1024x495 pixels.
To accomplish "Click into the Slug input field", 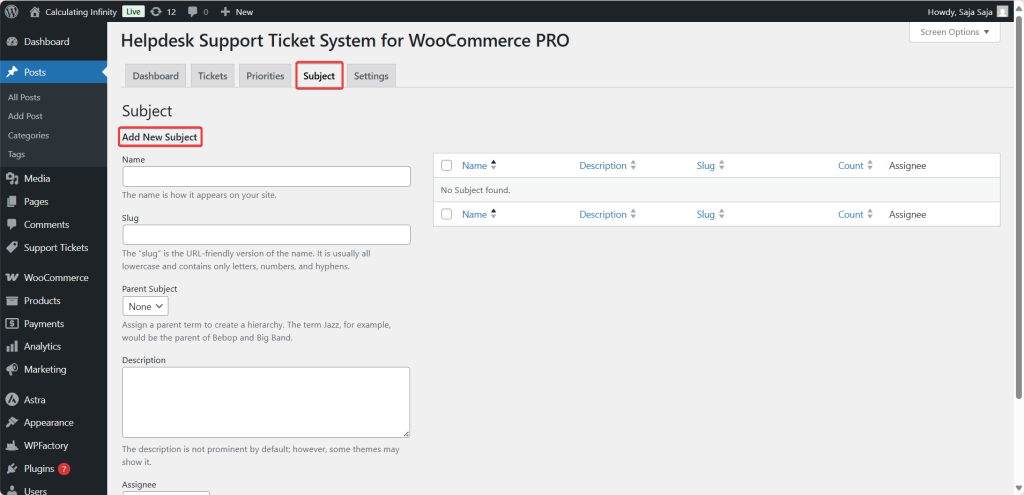I will 266,235.
